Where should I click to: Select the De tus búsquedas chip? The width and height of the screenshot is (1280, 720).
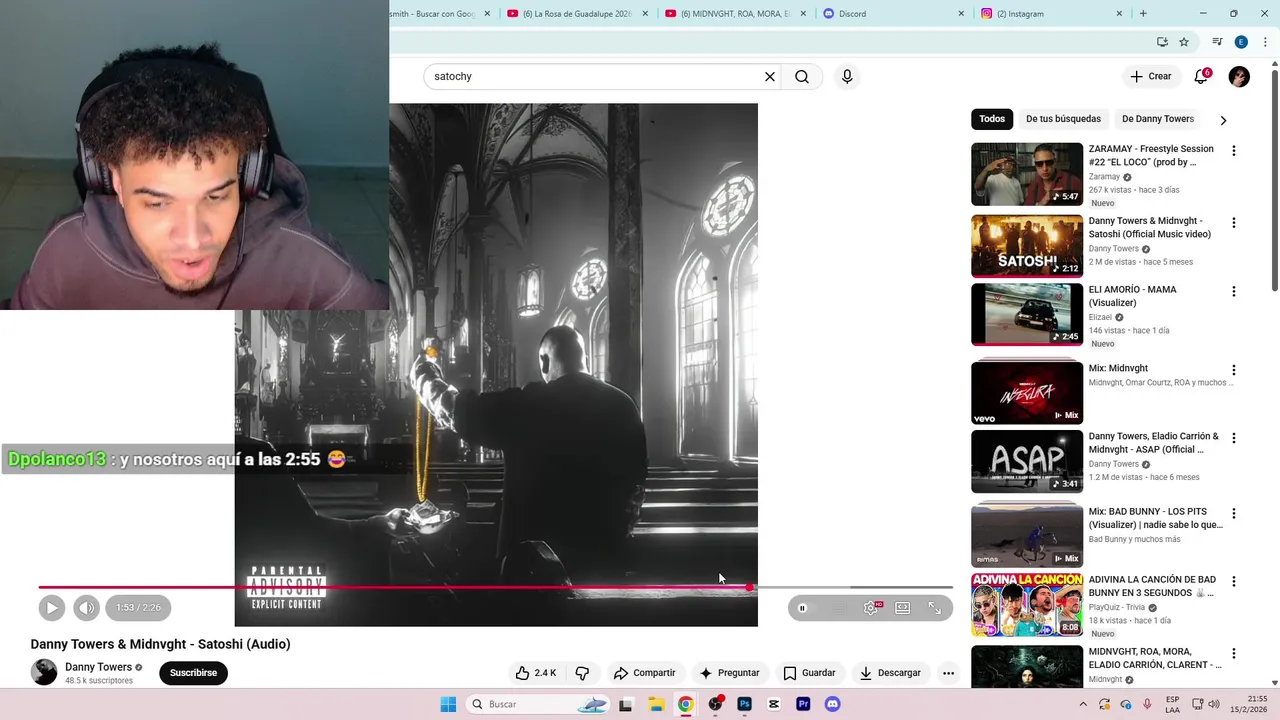click(x=1063, y=119)
